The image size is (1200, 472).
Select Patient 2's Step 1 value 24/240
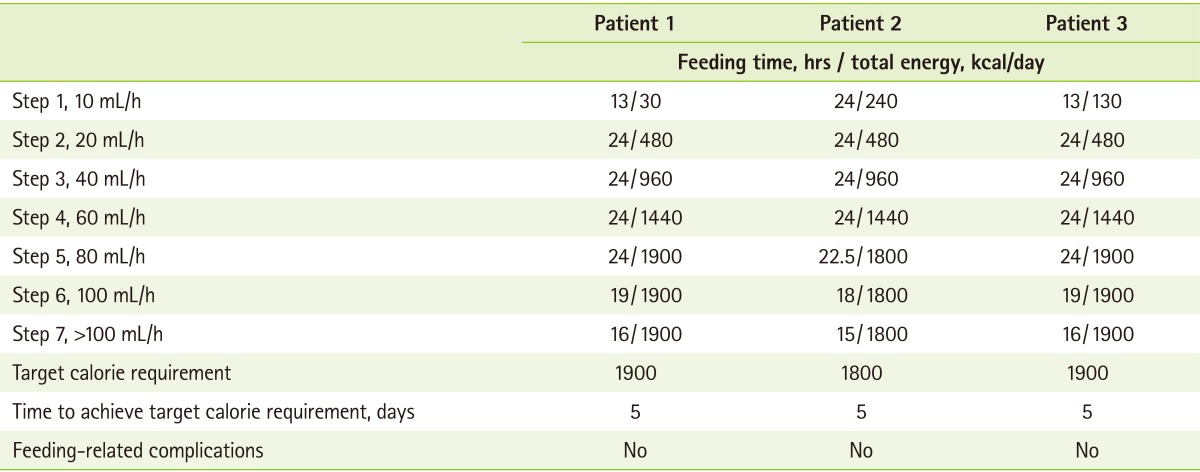[x=861, y=100]
